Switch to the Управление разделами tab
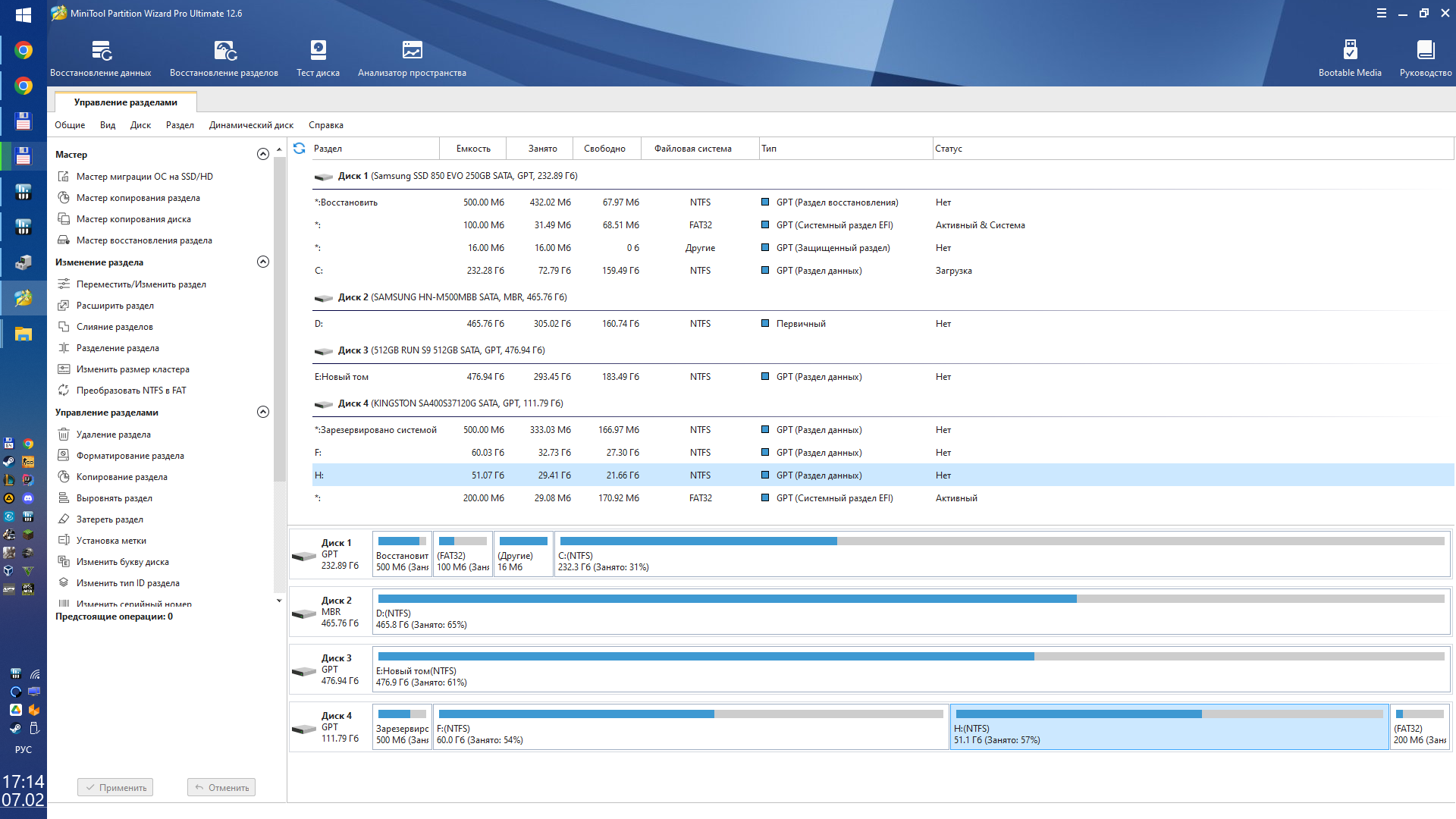The height and width of the screenshot is (819, 1456). coord(126,102)
